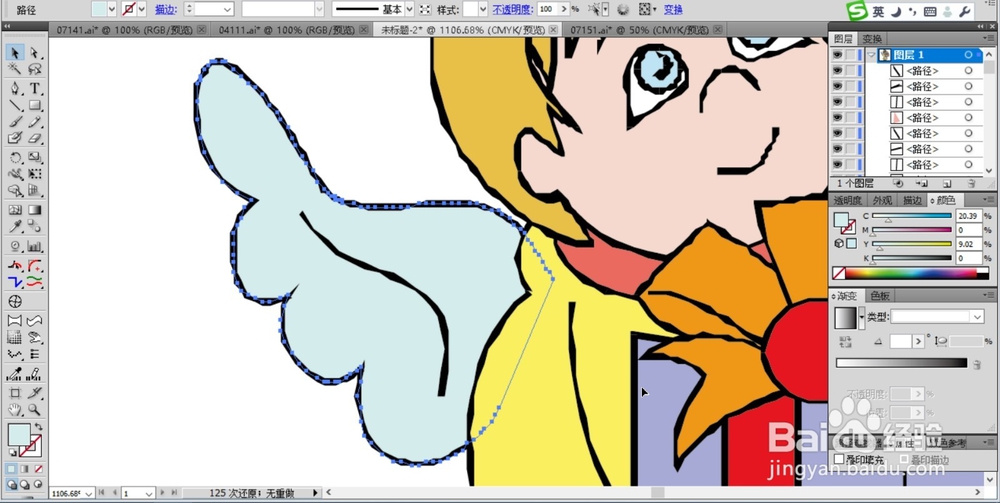Select the Type tool
Viewport: 1000px width, 503px height.
(34, 89)
